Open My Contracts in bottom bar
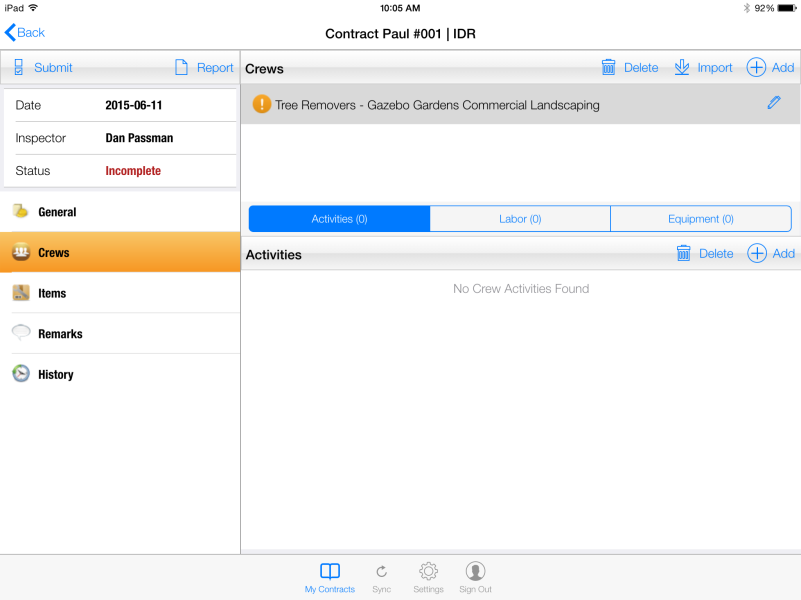Image resolution: width=801 pixels, height=600 pixels. tap(330, 576)
